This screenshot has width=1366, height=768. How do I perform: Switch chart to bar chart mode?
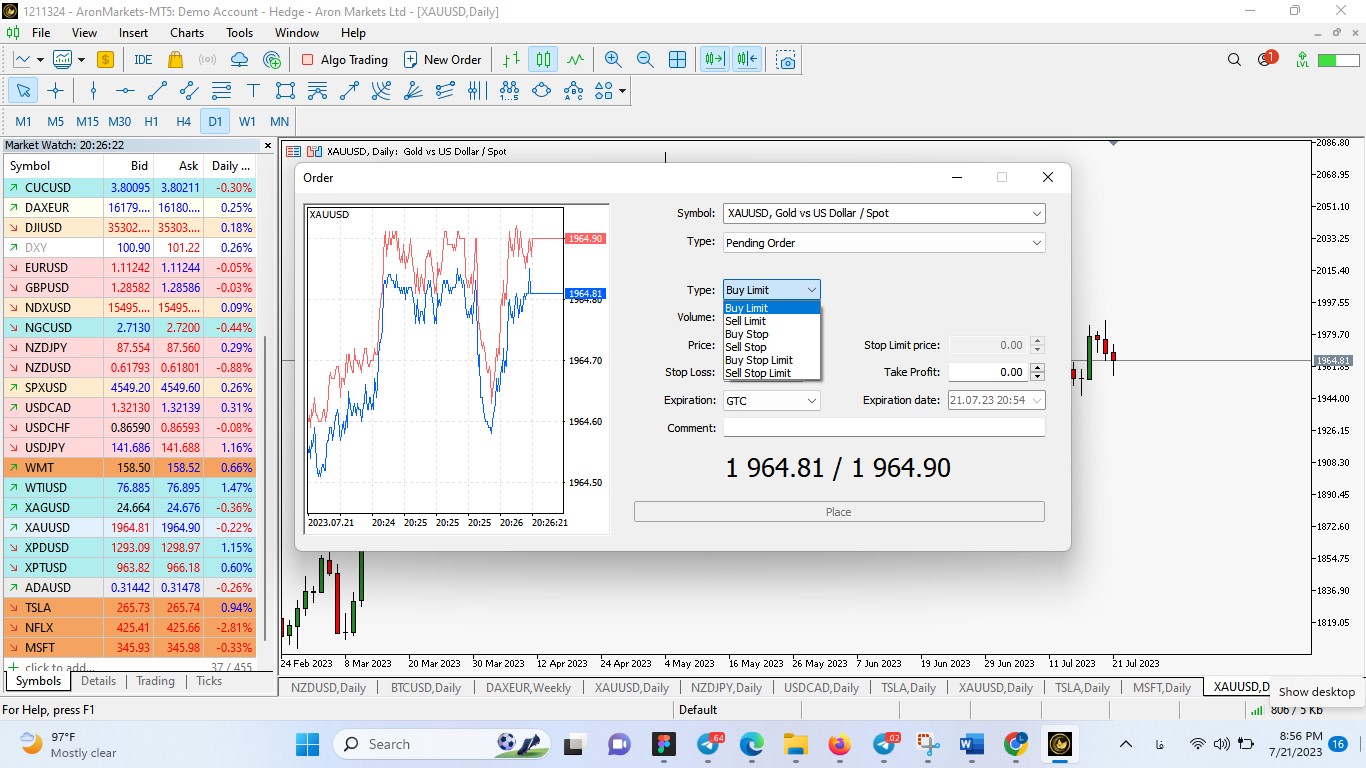(511, 60)
